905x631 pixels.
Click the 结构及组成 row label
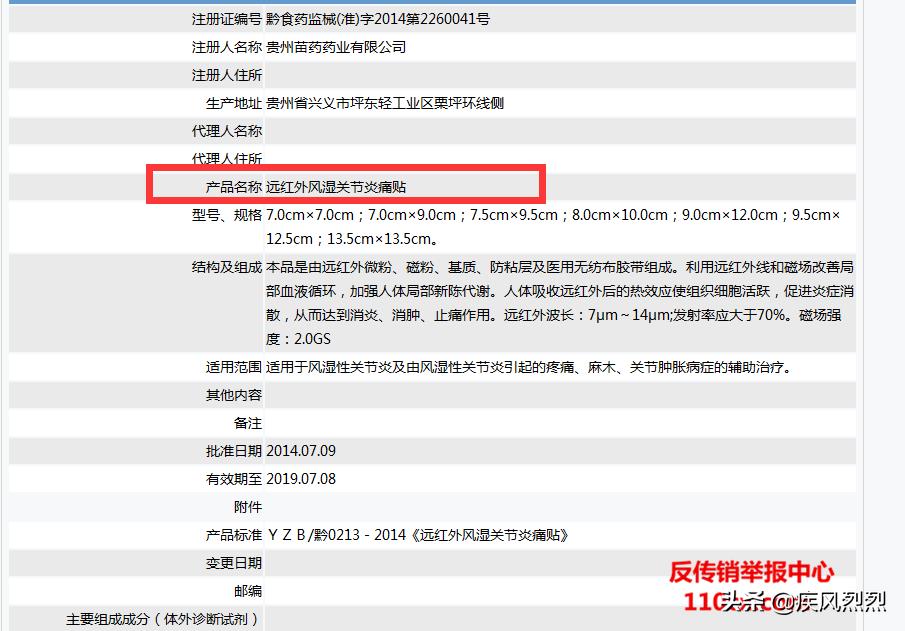point(226,268)
